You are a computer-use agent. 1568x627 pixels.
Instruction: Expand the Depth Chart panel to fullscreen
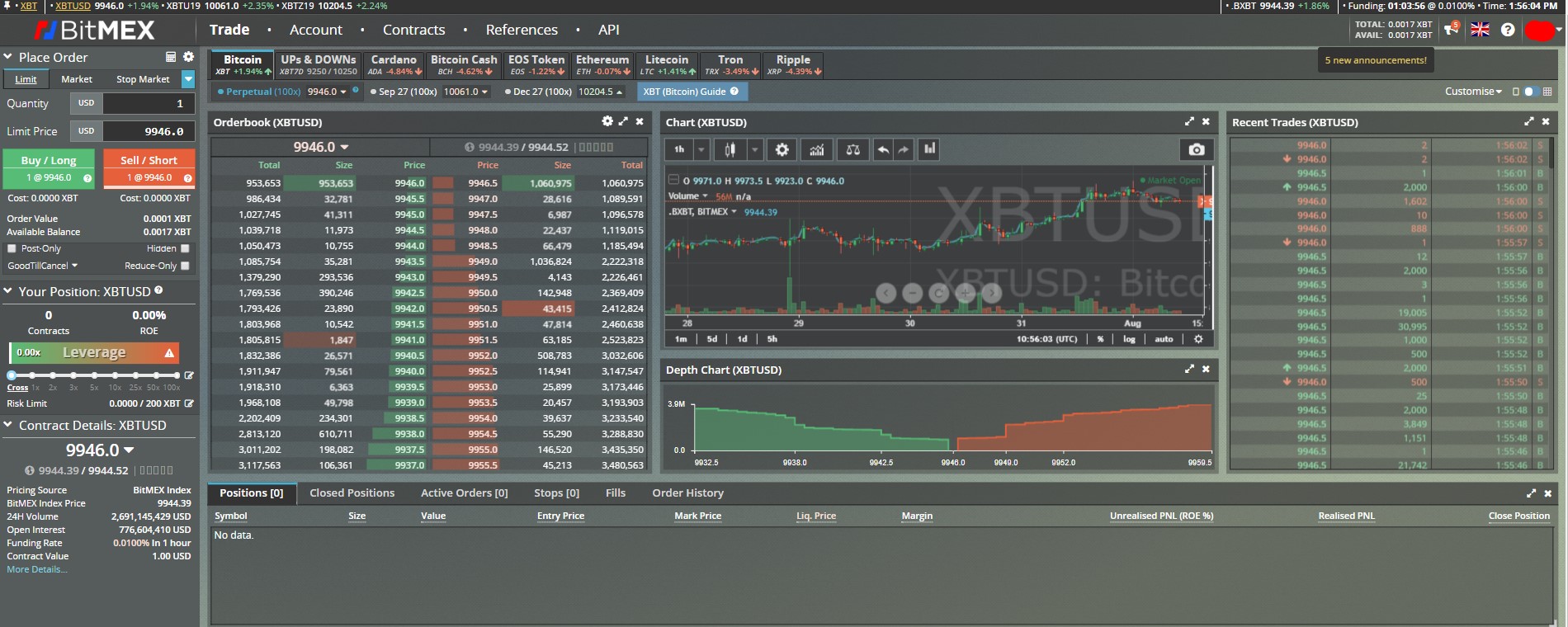tap(1189, 369)
